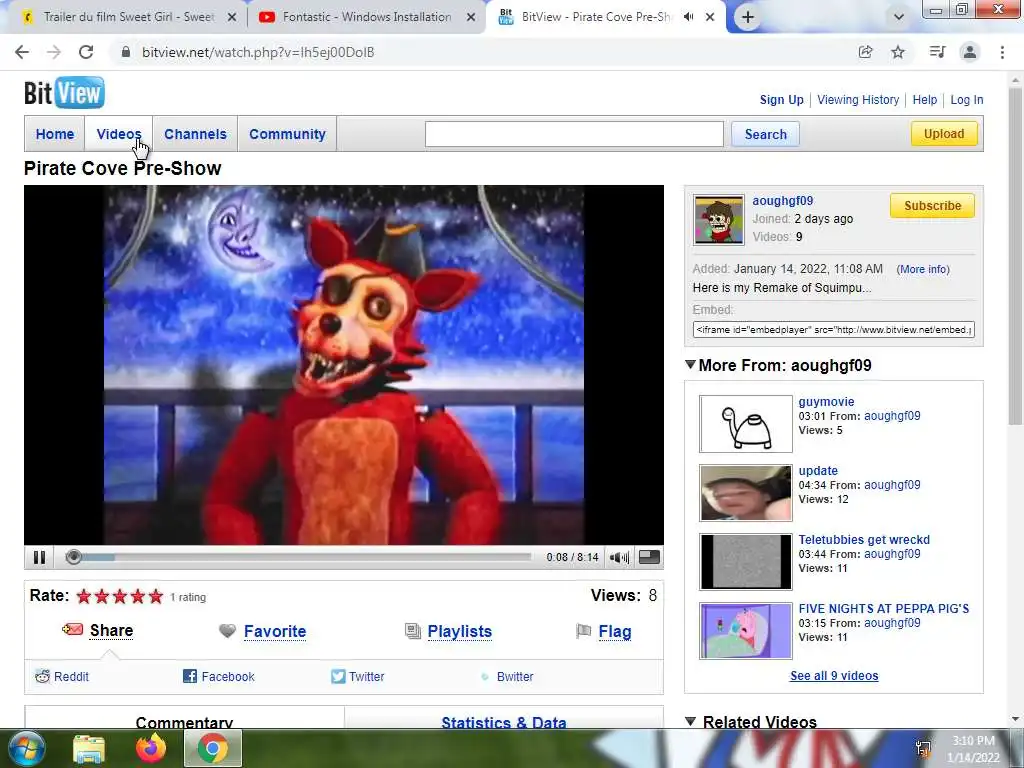Click the Favorite heart icon
Image resolution: width=1024 pixels, height=768 pixels.
[x=227, y=631]
